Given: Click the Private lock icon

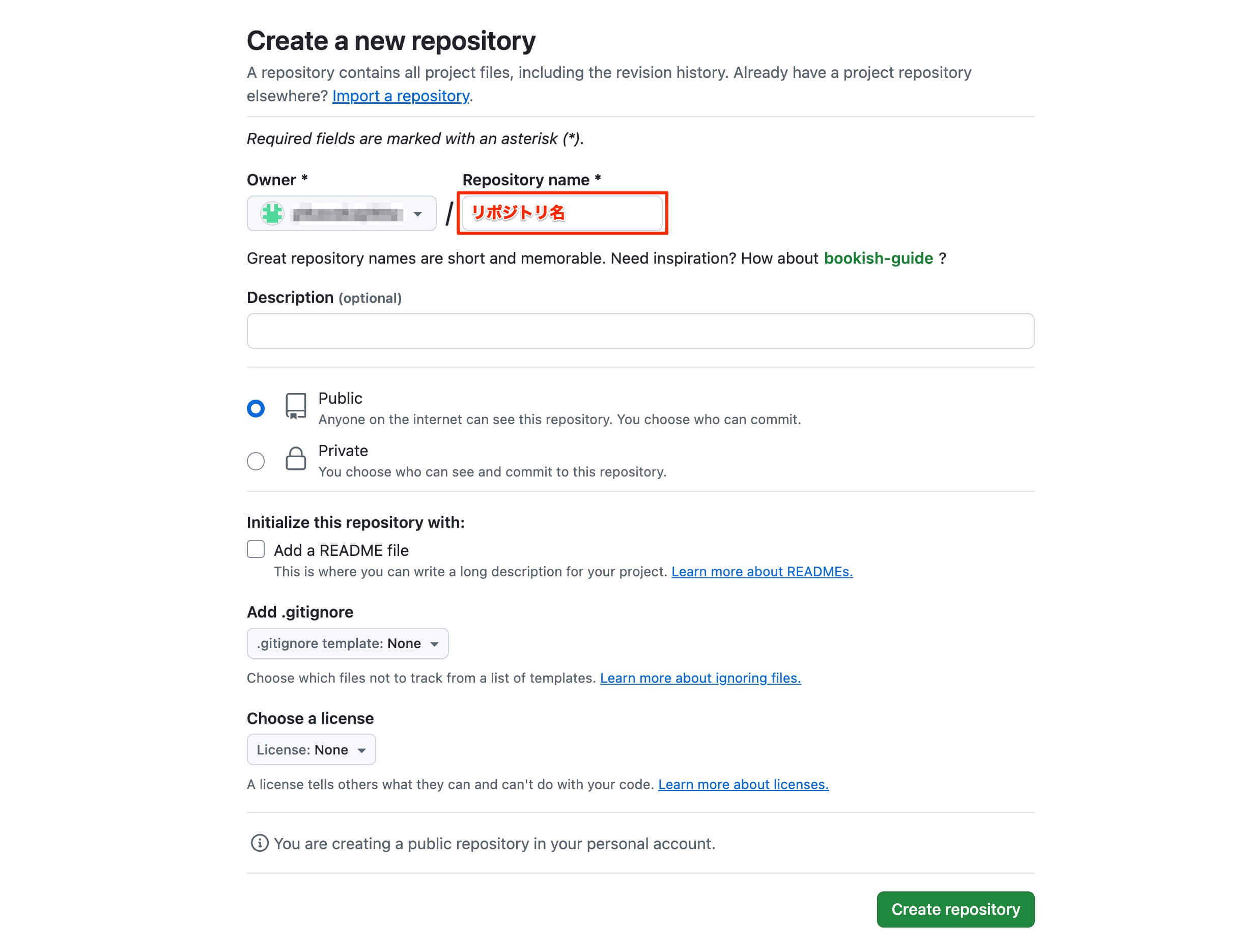Looking at the screenshot, I should coord(296,458).
